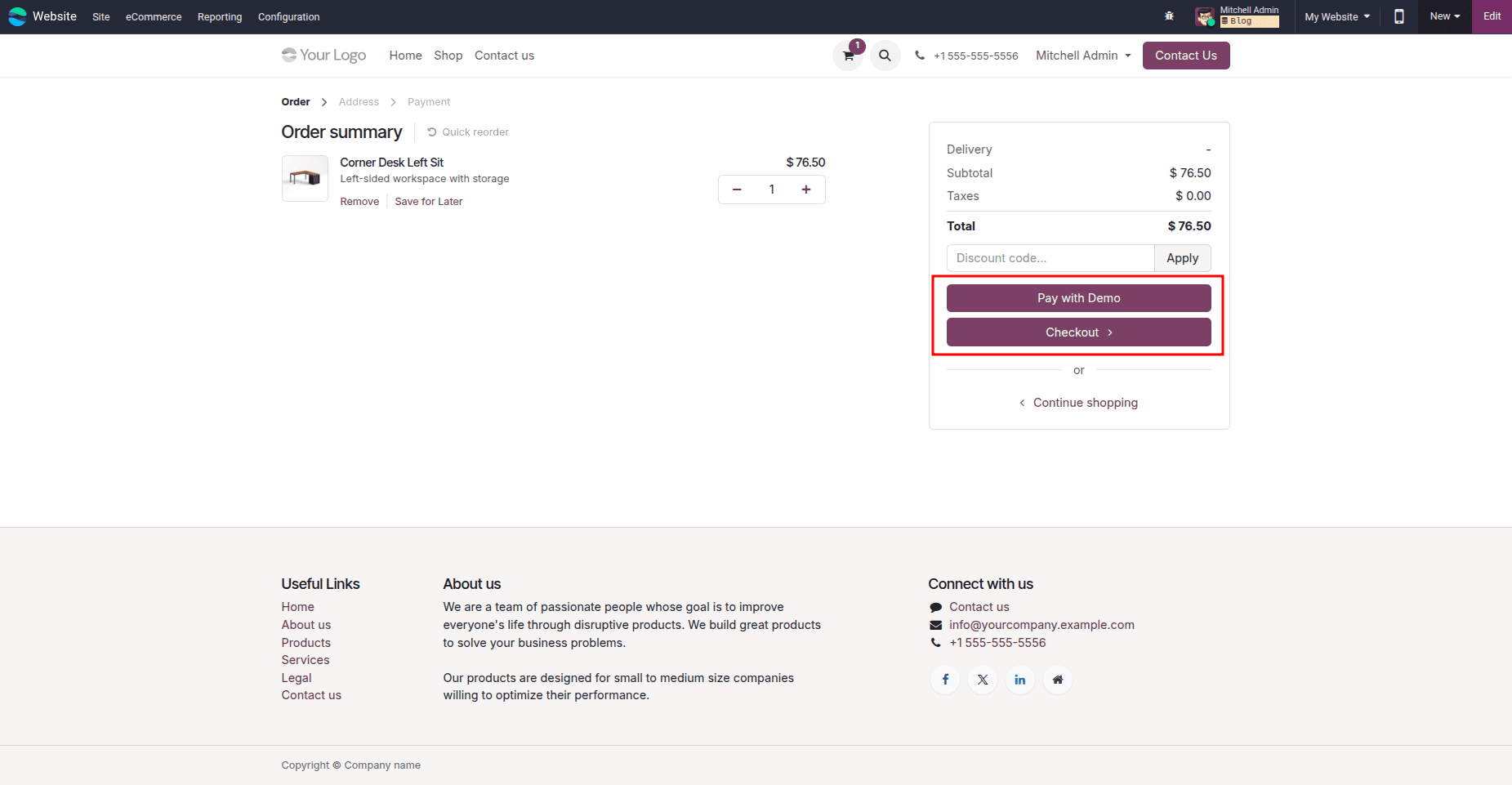Viewport: 1512px width, 785px height.
Task: Increase quantity with plus button
Action: (806, 190)
